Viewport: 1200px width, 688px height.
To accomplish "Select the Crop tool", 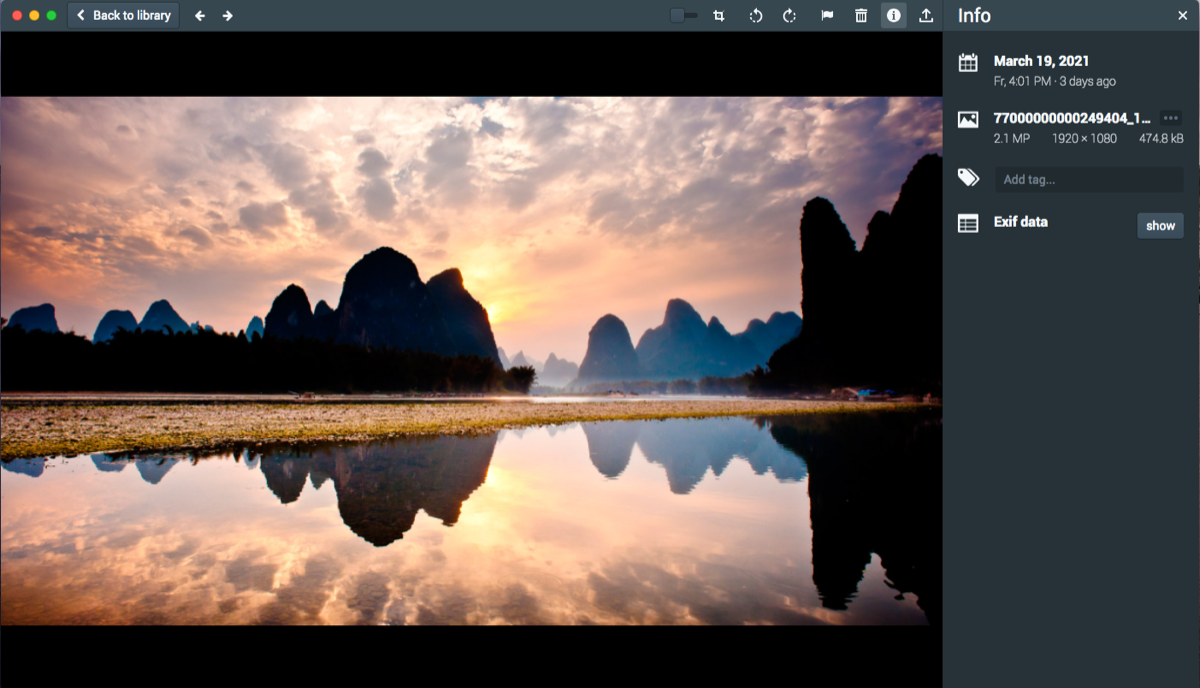I will 718,15.
